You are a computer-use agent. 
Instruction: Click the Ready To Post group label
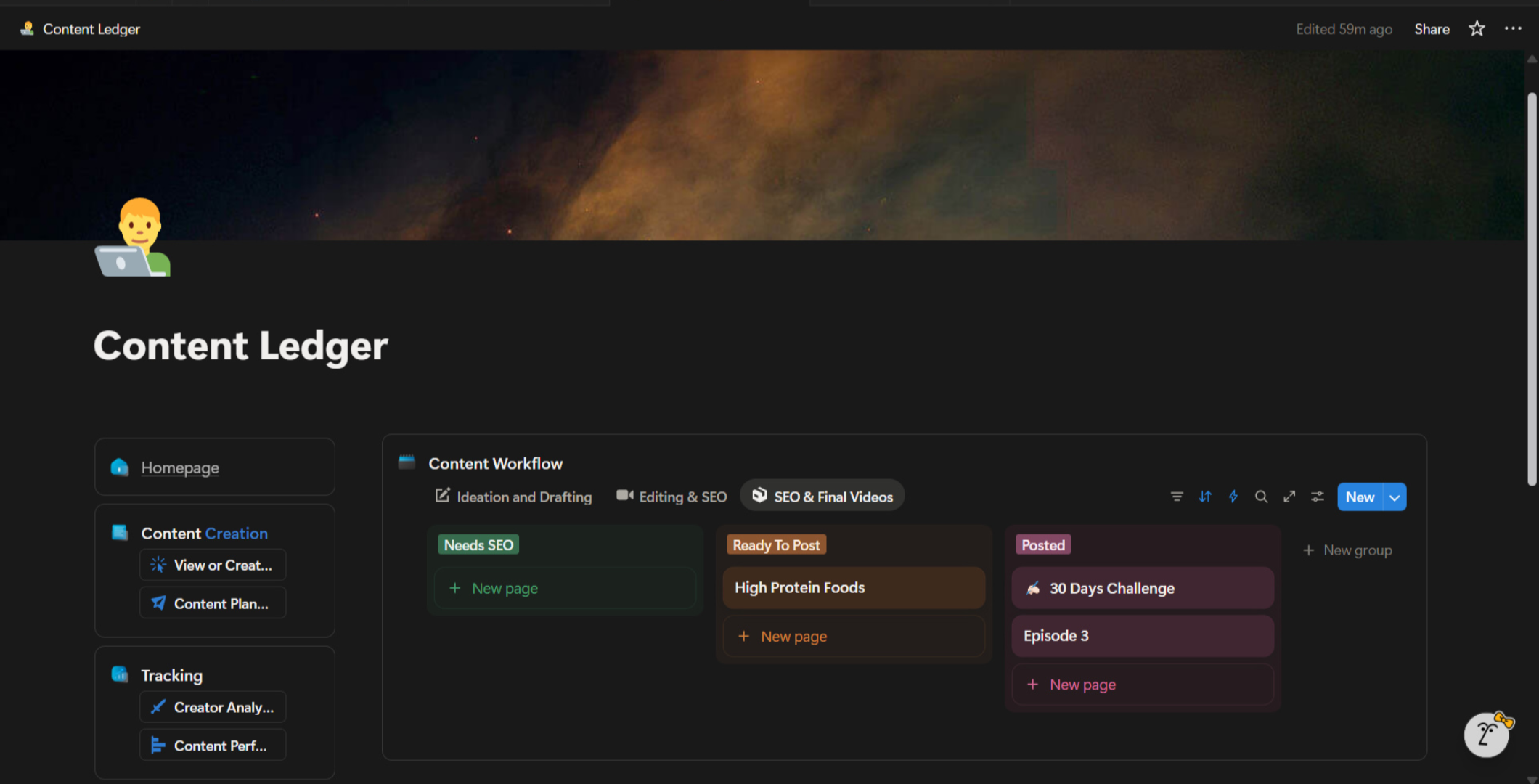[776, 545]
